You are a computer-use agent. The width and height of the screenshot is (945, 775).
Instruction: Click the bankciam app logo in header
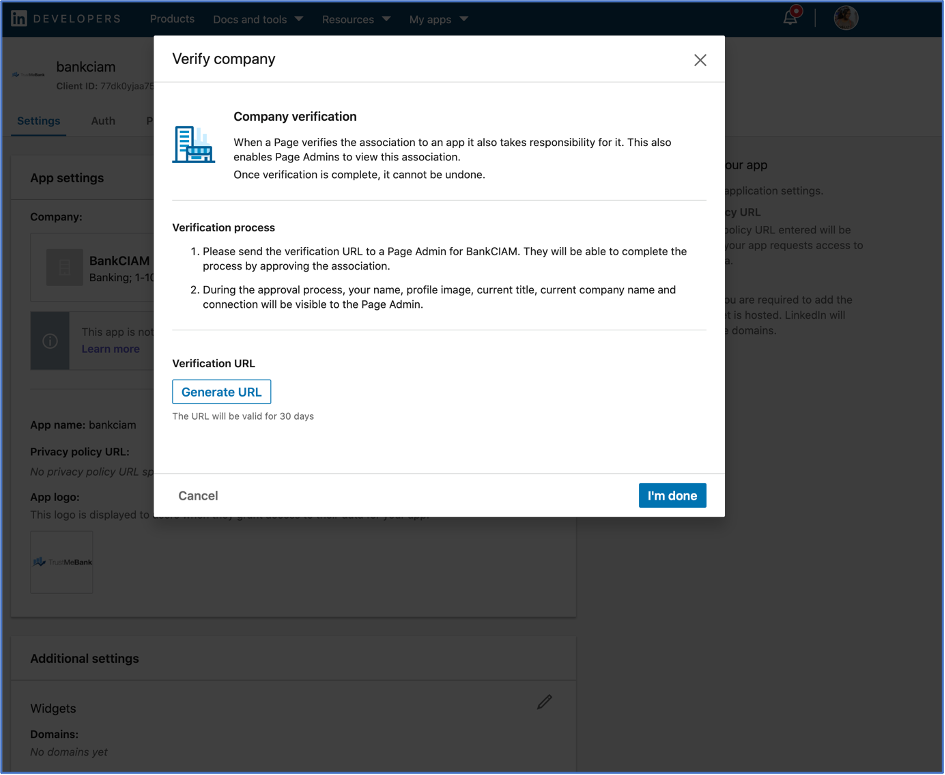28,75
